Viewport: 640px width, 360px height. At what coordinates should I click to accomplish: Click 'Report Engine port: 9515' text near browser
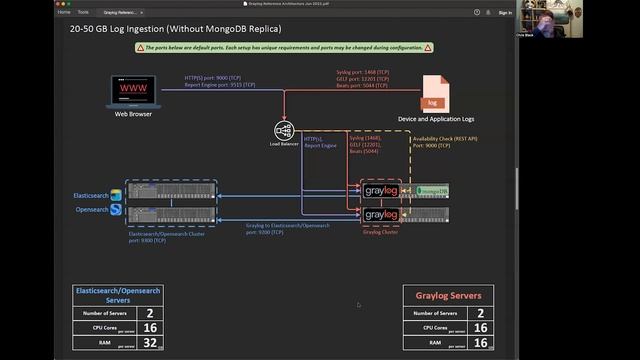(220, 84)
